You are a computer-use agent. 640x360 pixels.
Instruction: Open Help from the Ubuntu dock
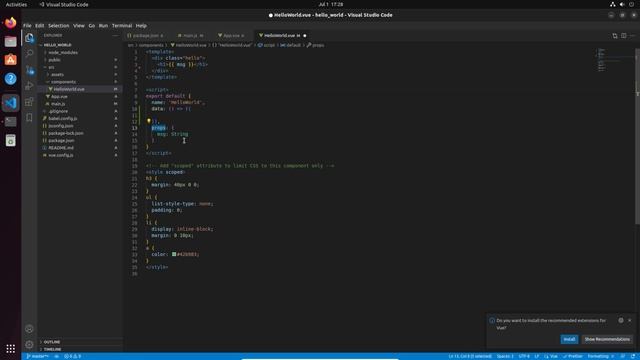click(x=11, y=79)
